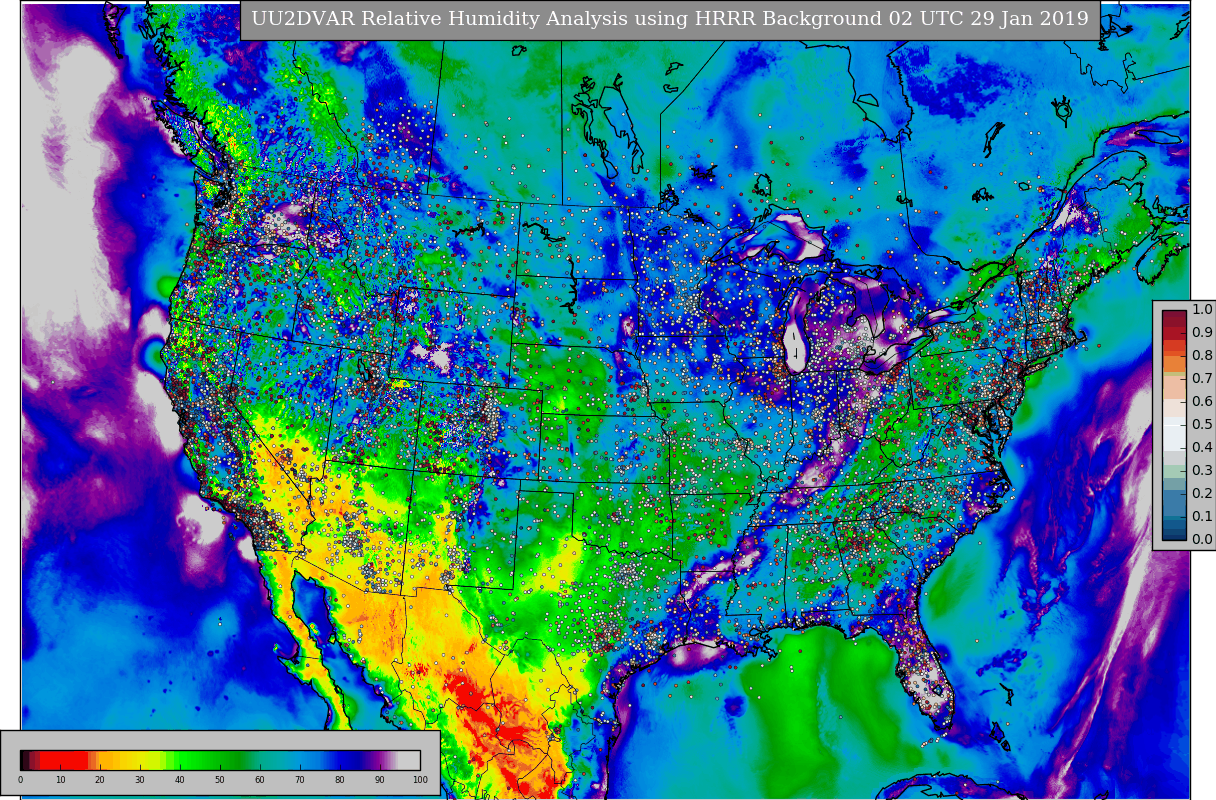Viewport: 1216px width, 800px height.
Task: Click the 80 tick label on humidity colorbar
Action: pyautogui.click(x=340, y=780)
